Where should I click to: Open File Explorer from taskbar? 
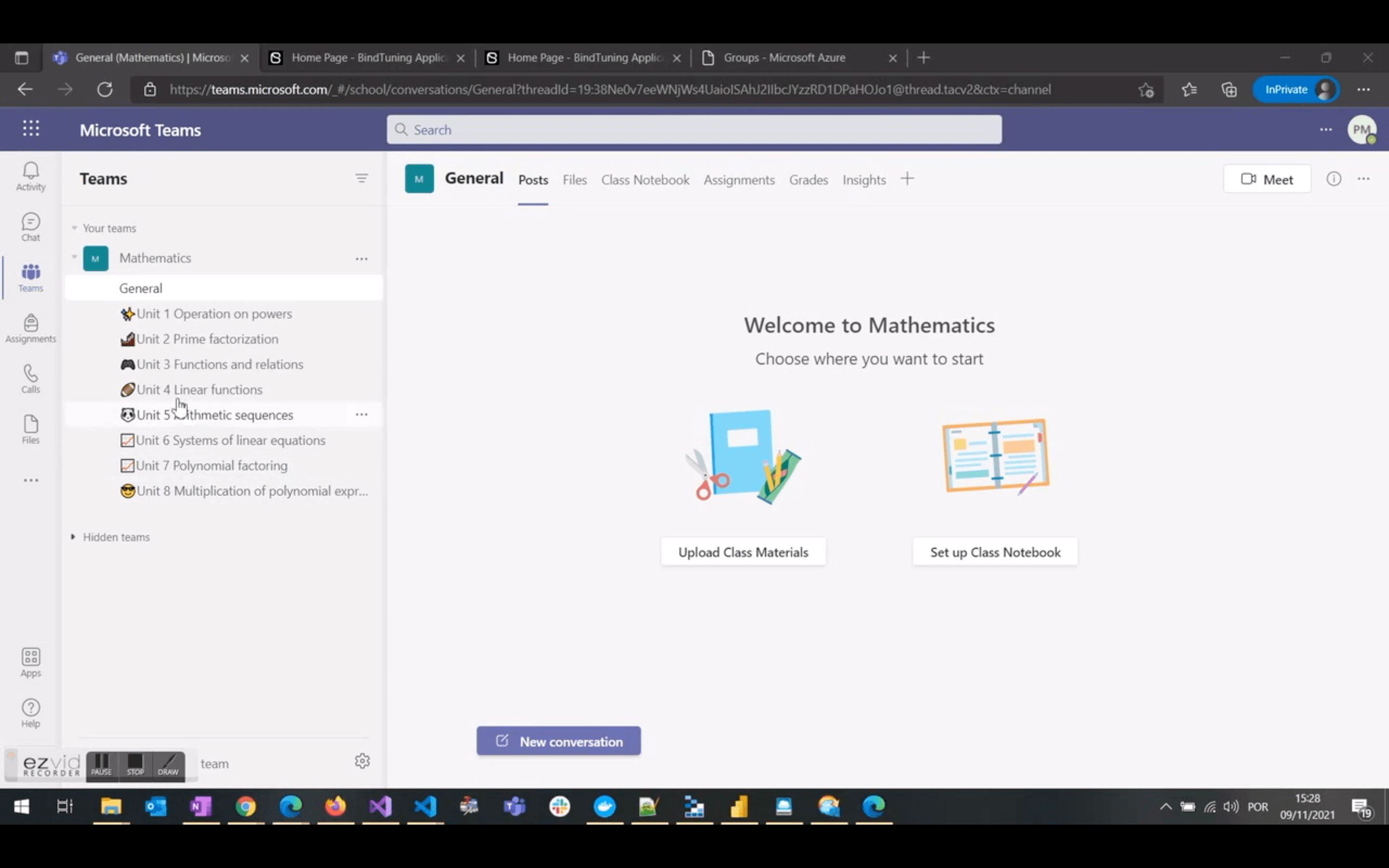(111, 807)
